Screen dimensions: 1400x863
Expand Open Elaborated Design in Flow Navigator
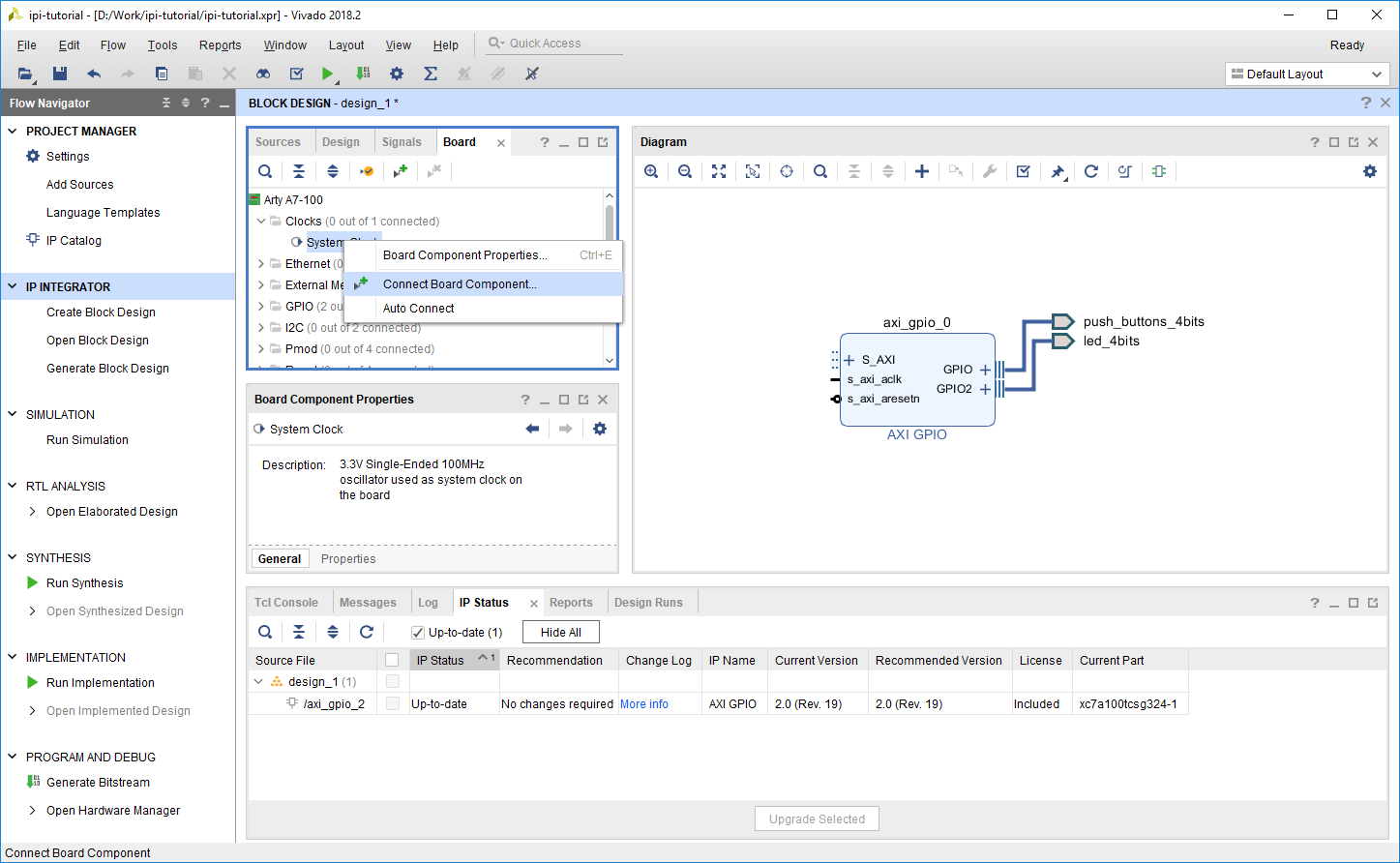(x=33, y=512)
